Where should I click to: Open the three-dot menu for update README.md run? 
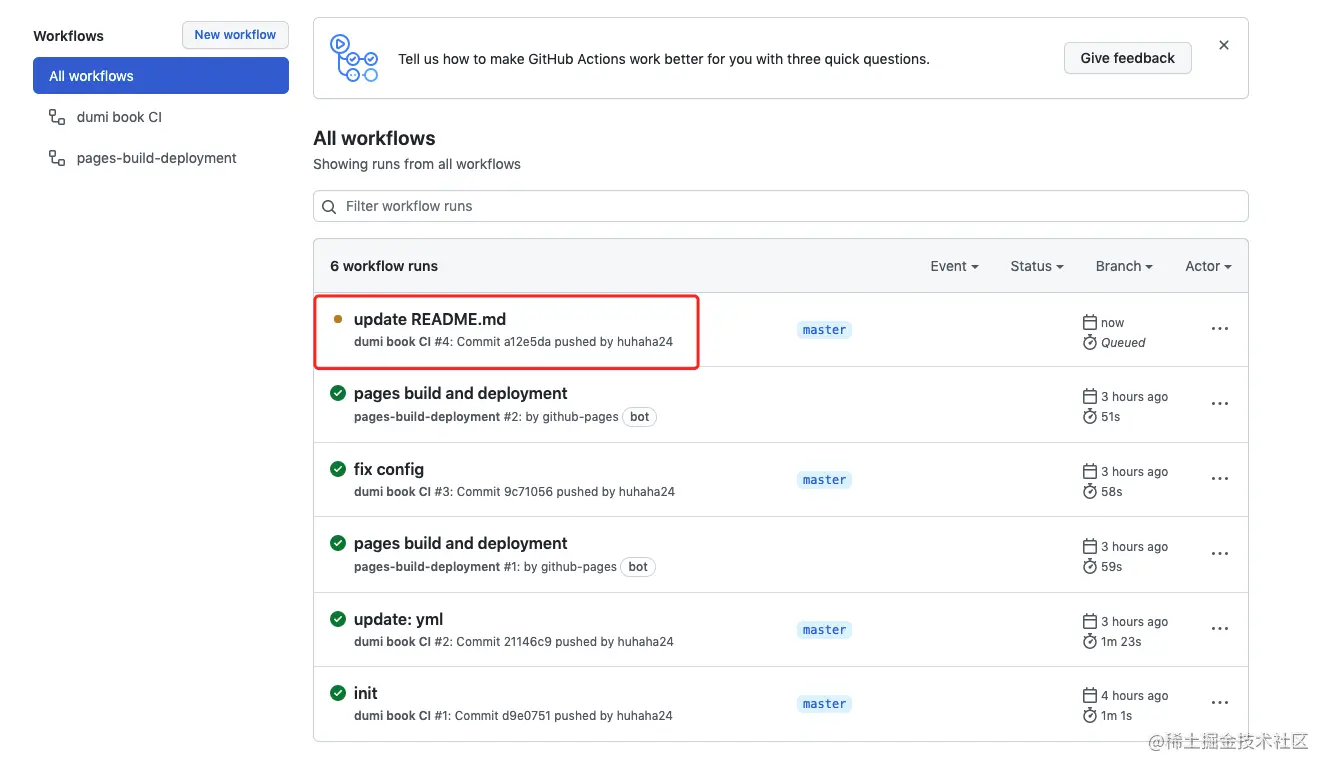[1219, 329]
